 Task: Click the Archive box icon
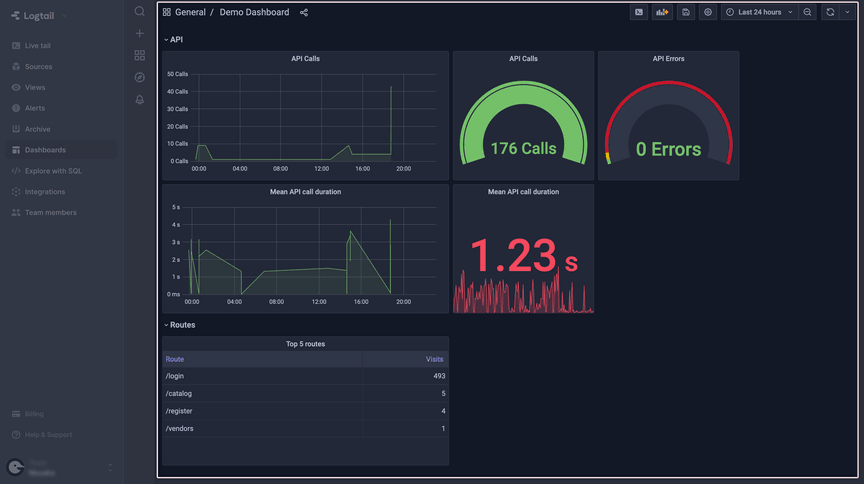(16, 130)
